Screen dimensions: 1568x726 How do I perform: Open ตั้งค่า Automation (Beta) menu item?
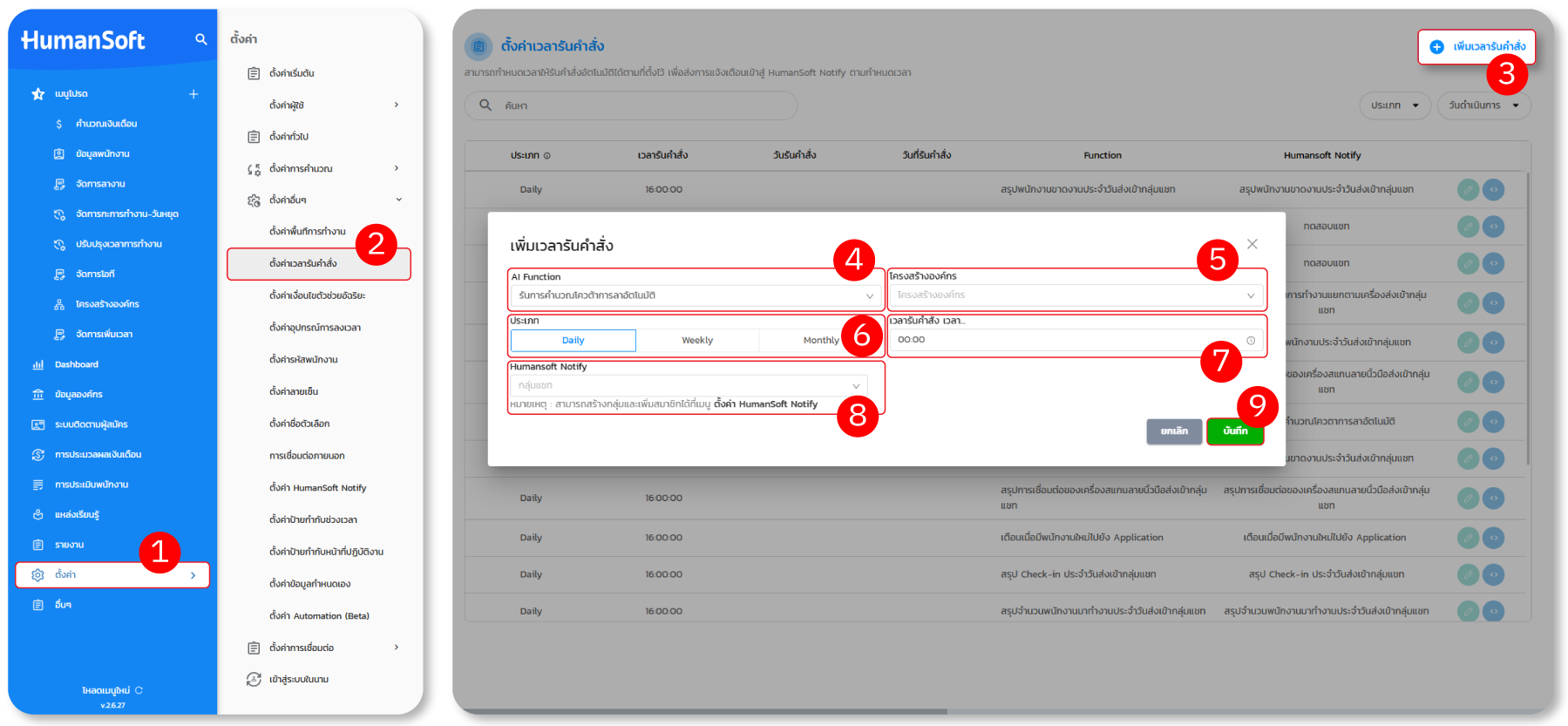click(x=319, y=616)
